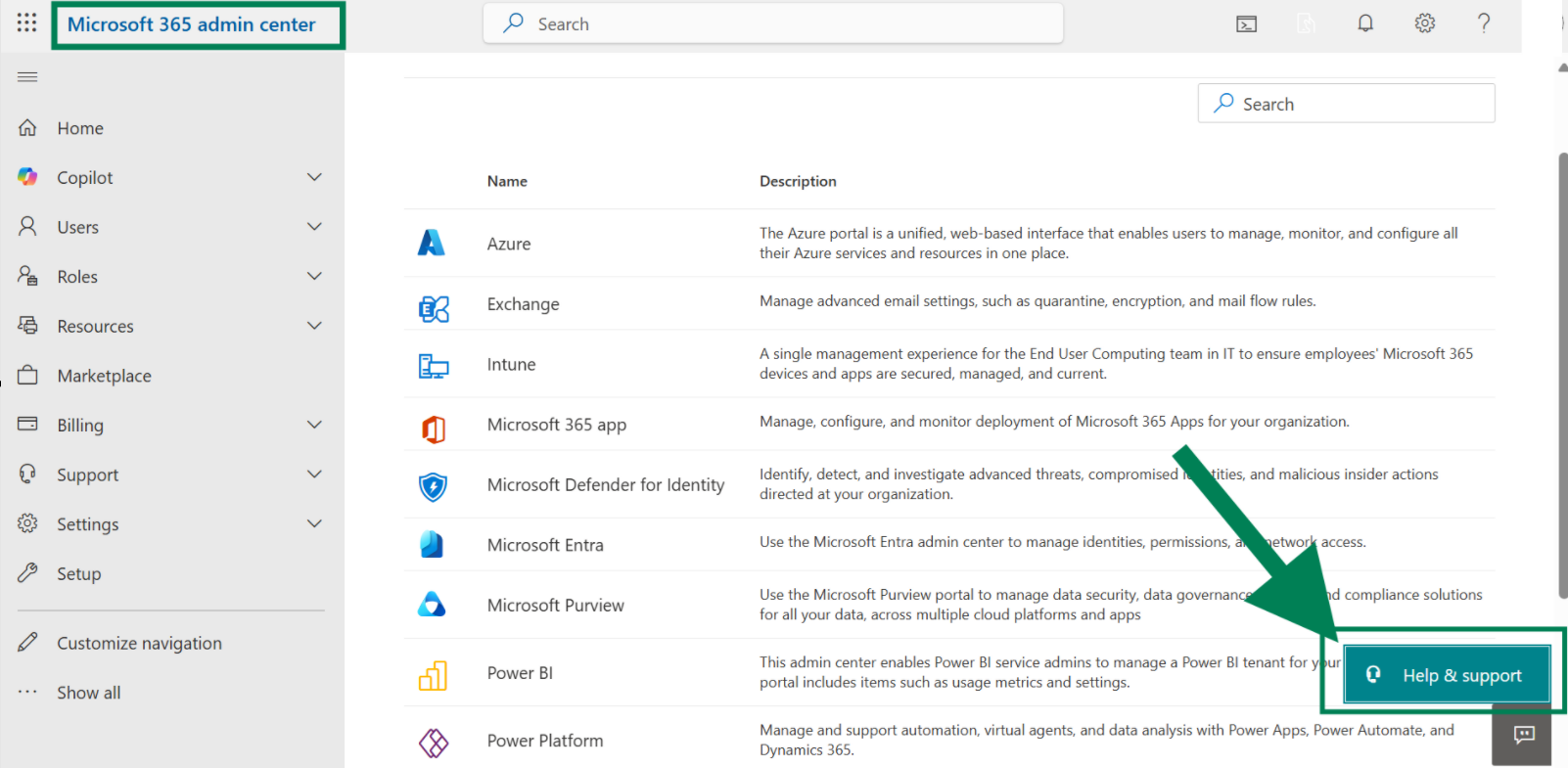The width and height of the screenshot is (1568, 768).
Task: Click the top global Search box
Action: coord(773,24)
